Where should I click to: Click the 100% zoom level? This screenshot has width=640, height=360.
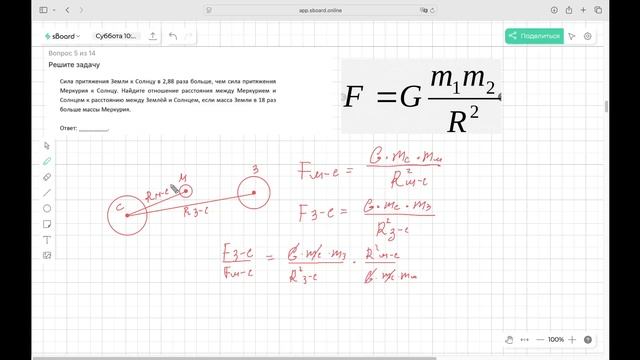[x=556, y=340]
